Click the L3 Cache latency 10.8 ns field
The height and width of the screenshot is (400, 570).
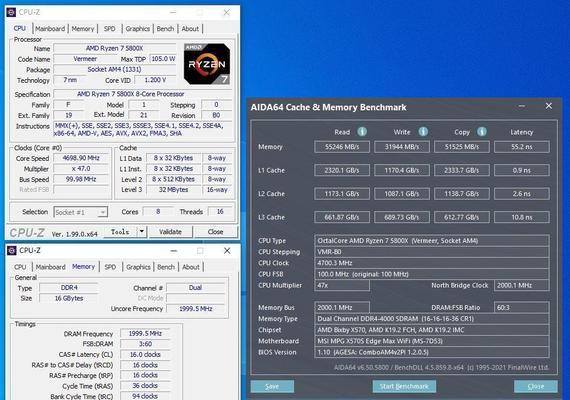(x=522, y=217)
